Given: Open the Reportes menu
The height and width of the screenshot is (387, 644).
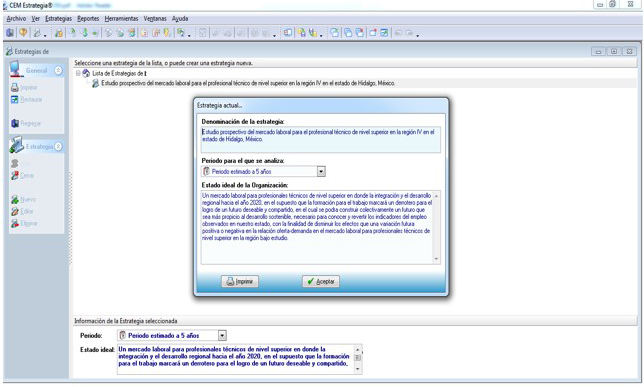Looking at the screenshot, I should (88, 18).
